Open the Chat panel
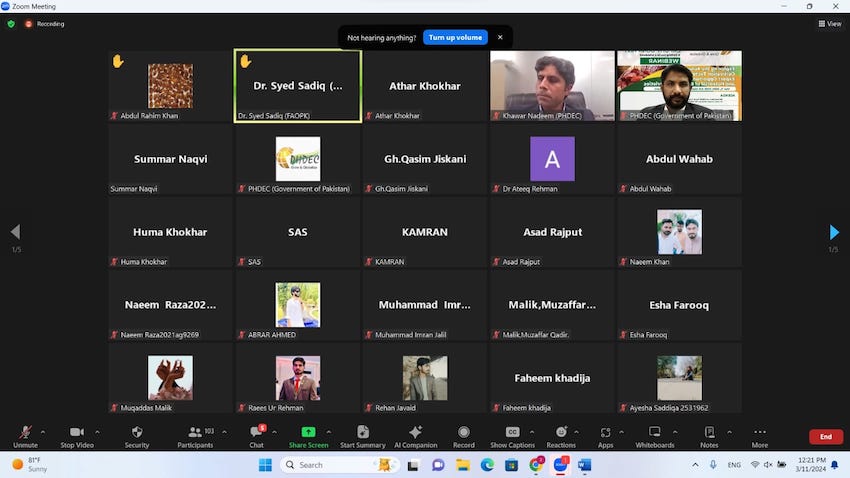The width and height of the screenshot is (850, 478). point(256,435)
